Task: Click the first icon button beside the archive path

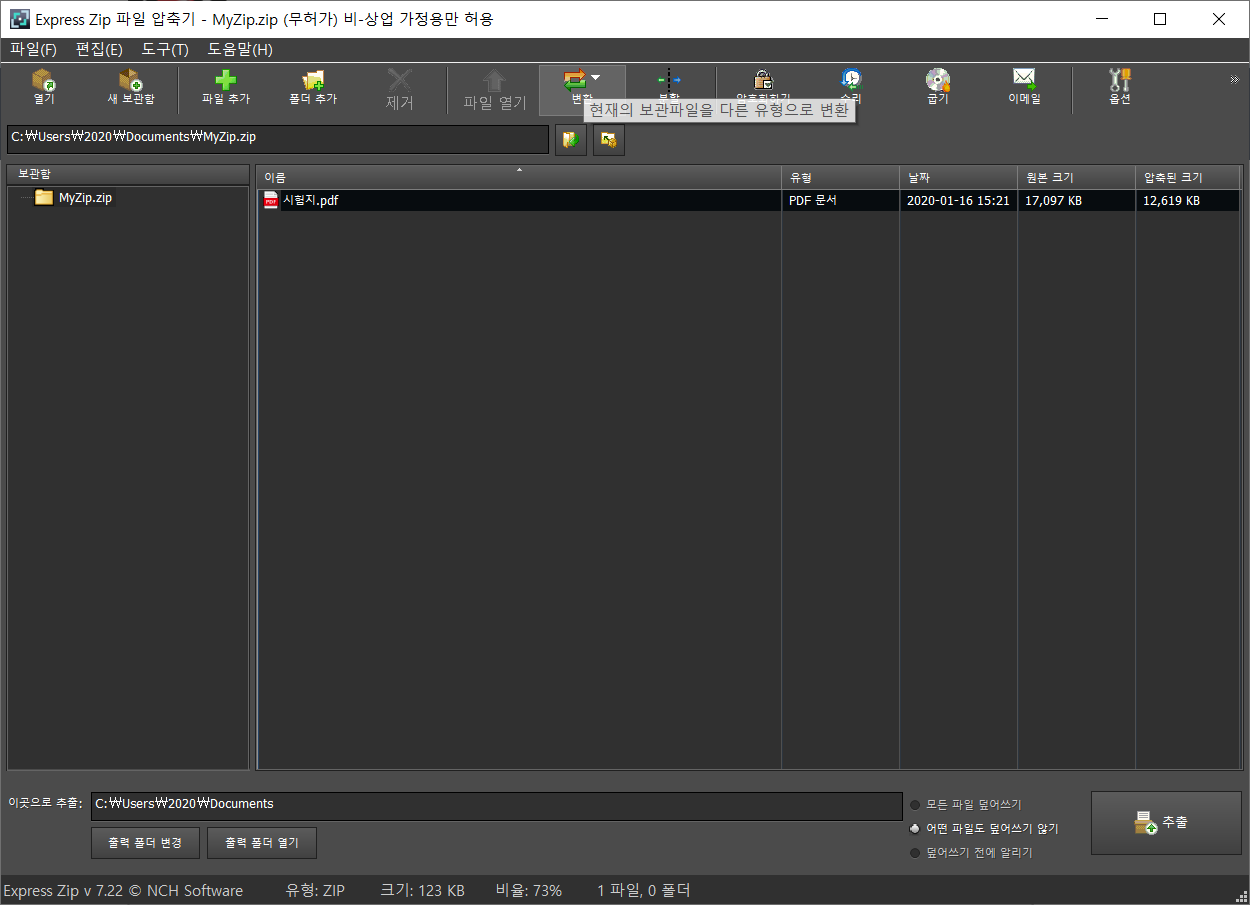Action: tap(571, 140)
